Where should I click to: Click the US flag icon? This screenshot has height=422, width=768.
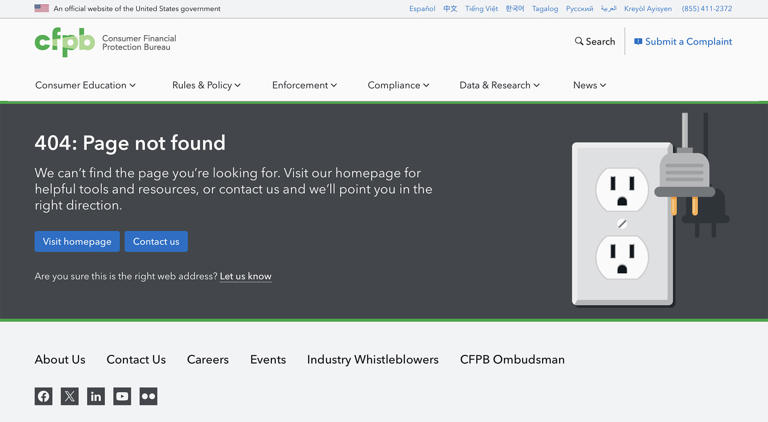[x=41, y=8]
